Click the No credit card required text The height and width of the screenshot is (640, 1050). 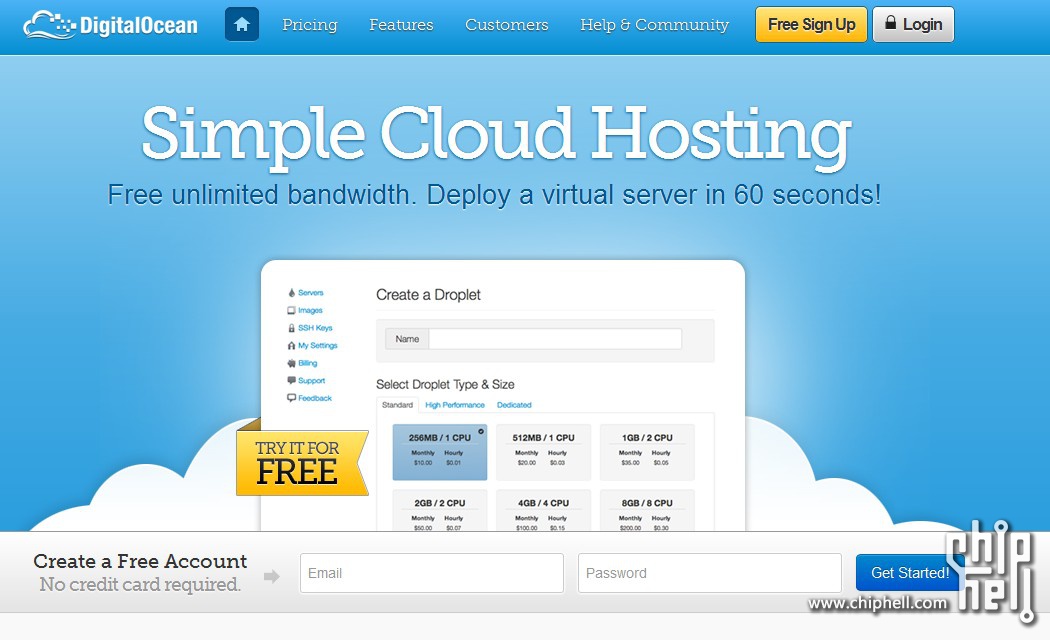(x=140, y=584)
